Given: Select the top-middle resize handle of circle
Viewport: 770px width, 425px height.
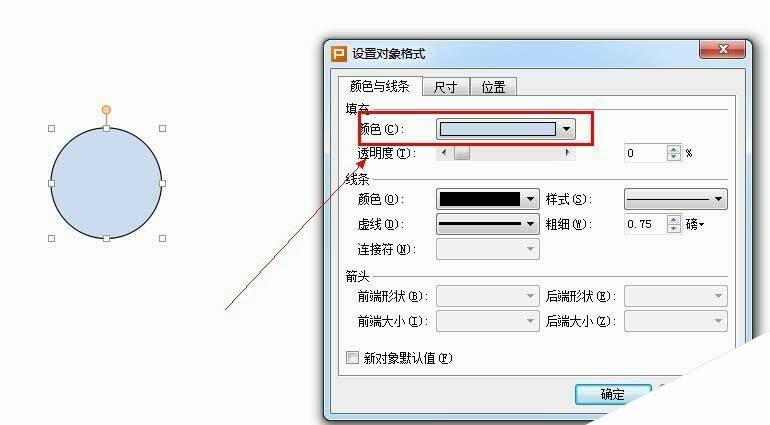Looking at the screenshot, I should pos(107,128).
